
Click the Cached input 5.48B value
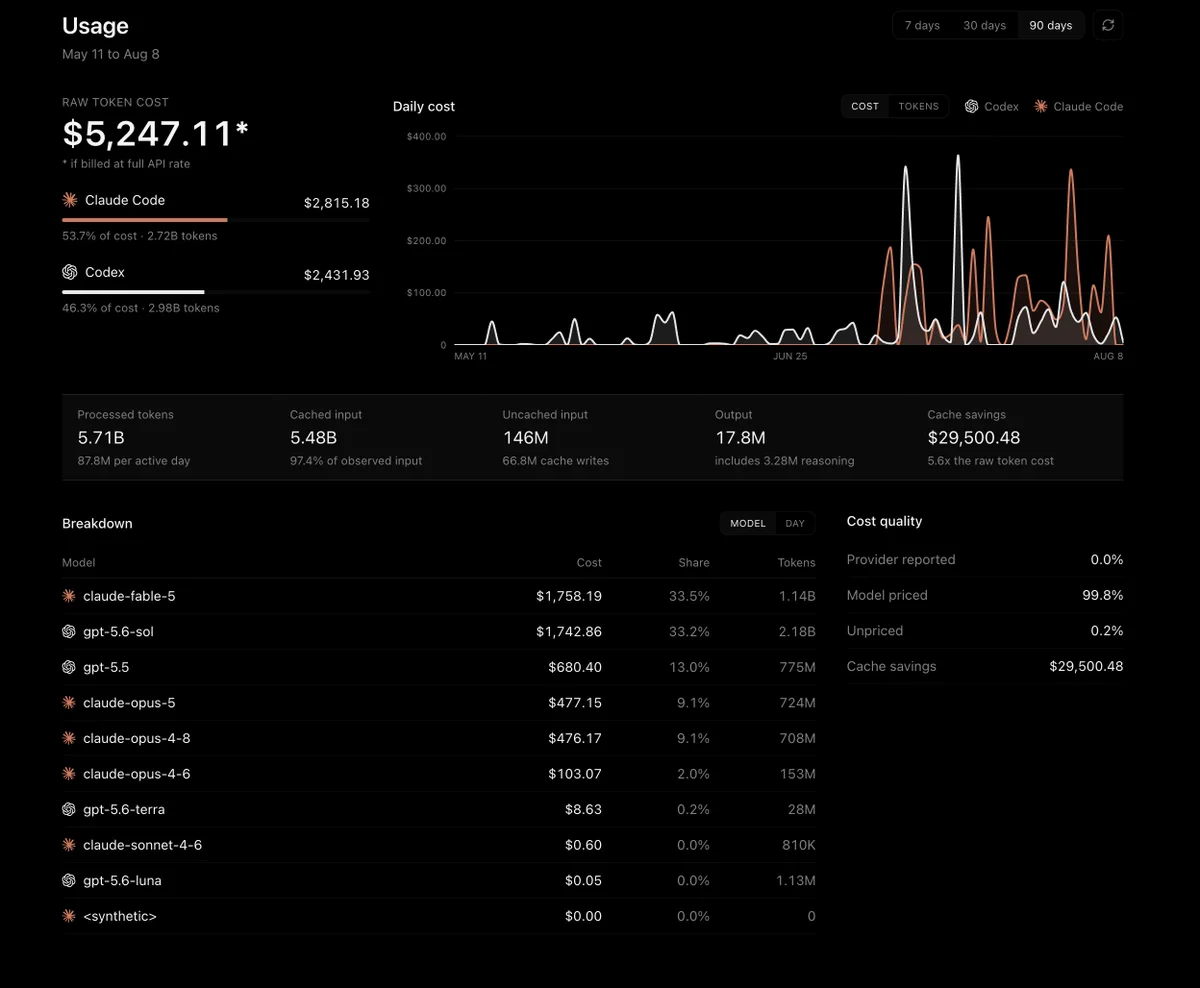pos(313,438)
